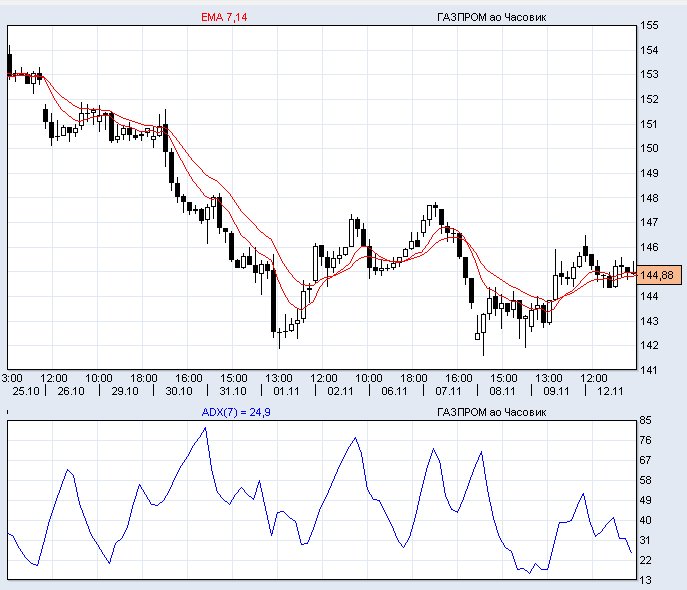
Task: Click the EMA 7,14 indicator label
Action: [x=224, y=18]
